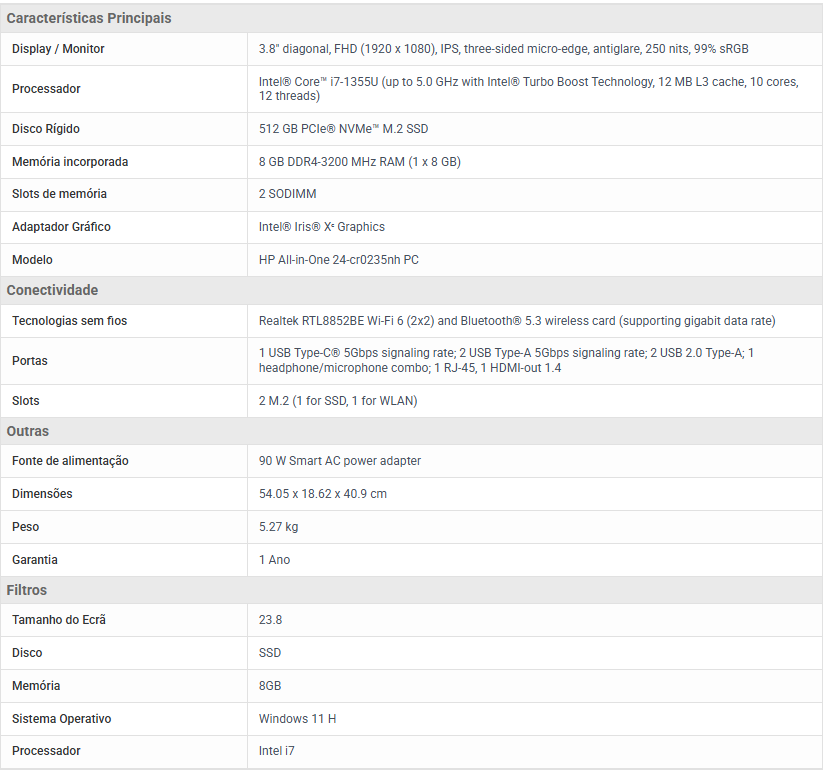Image resolution: width=824 pixels, height=770 pixels.
Task: Click the Adaptador Gráfico label
Action: tap(61, 227)
